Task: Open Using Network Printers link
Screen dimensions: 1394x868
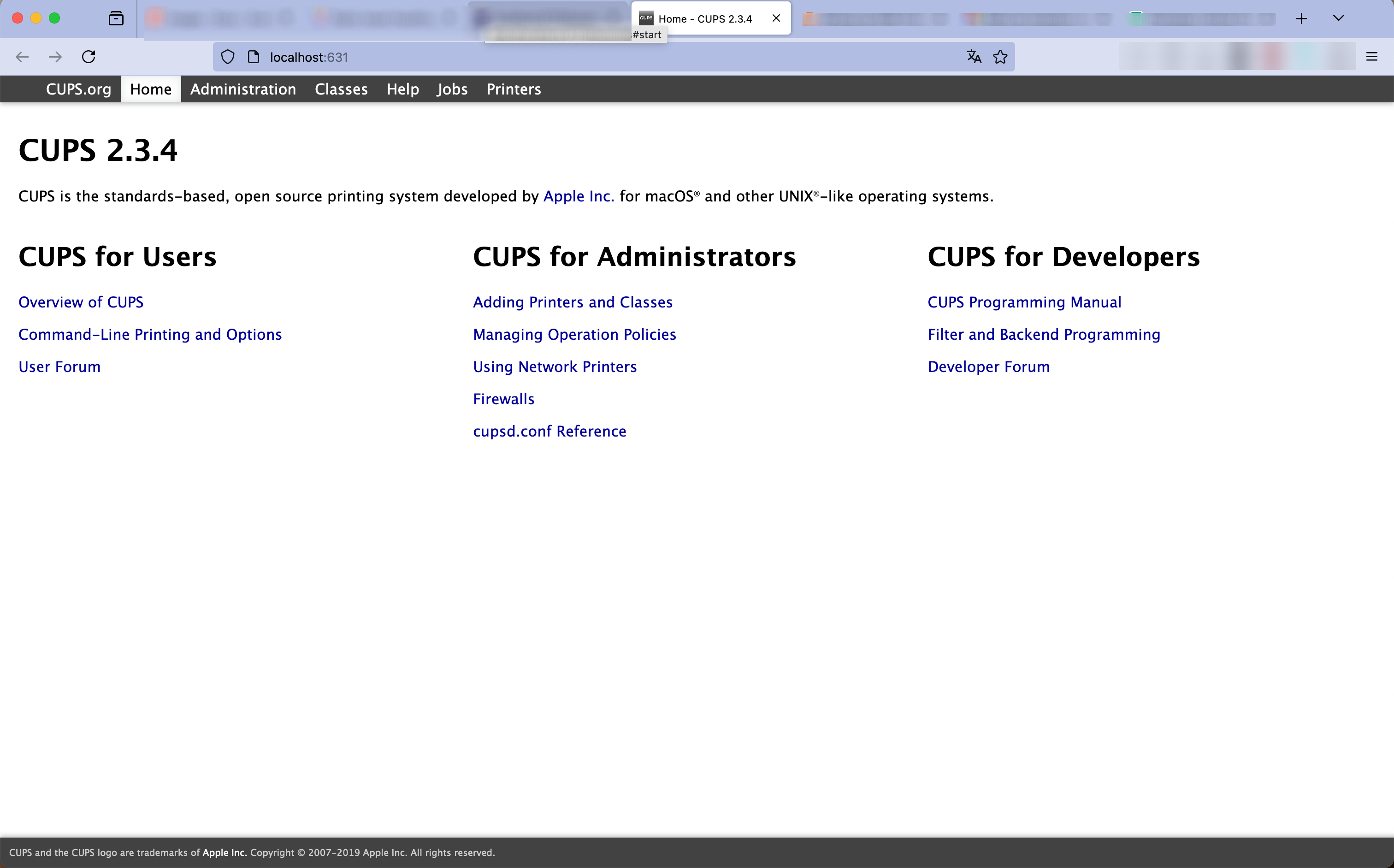Action: [555, 366]
